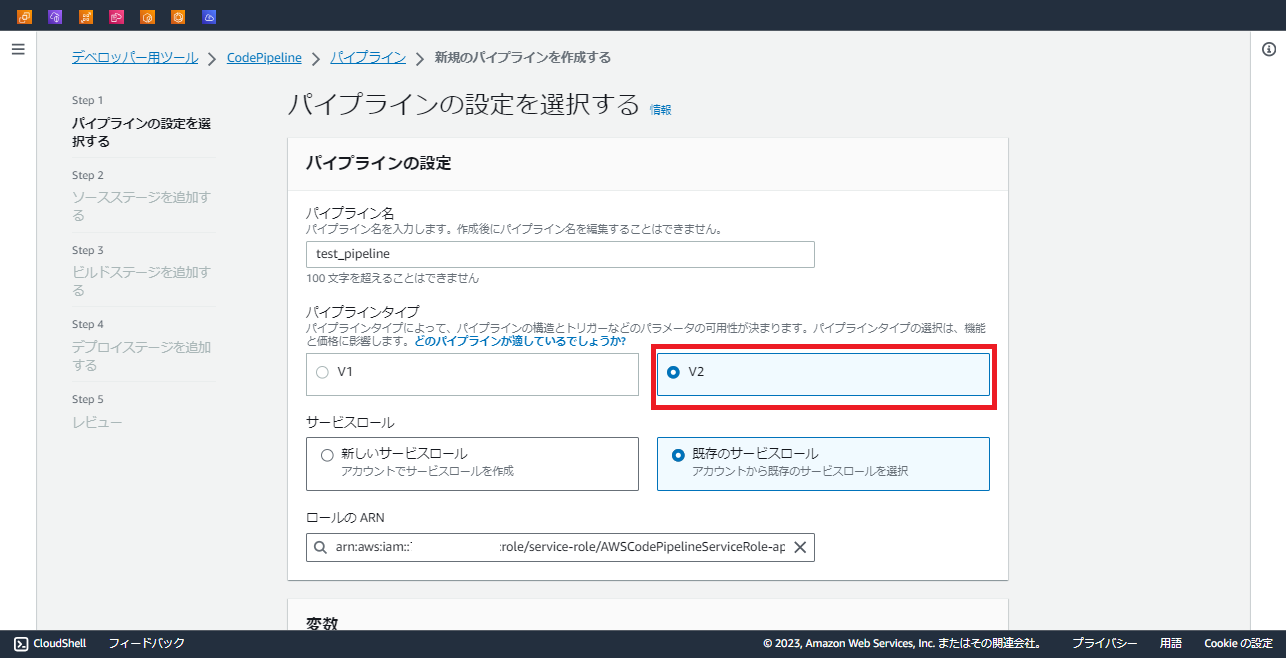Click フィードバック in the footer
This screenshot has width=1286, height=658.
pos(146,643)
